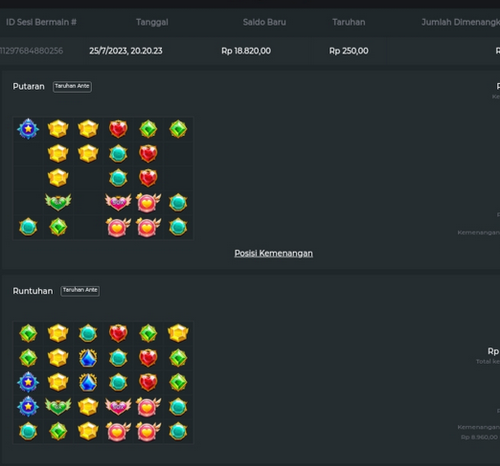
Task: Tap red heart gem in Runtuhan grid's third row
Action: tap(148, 382)
